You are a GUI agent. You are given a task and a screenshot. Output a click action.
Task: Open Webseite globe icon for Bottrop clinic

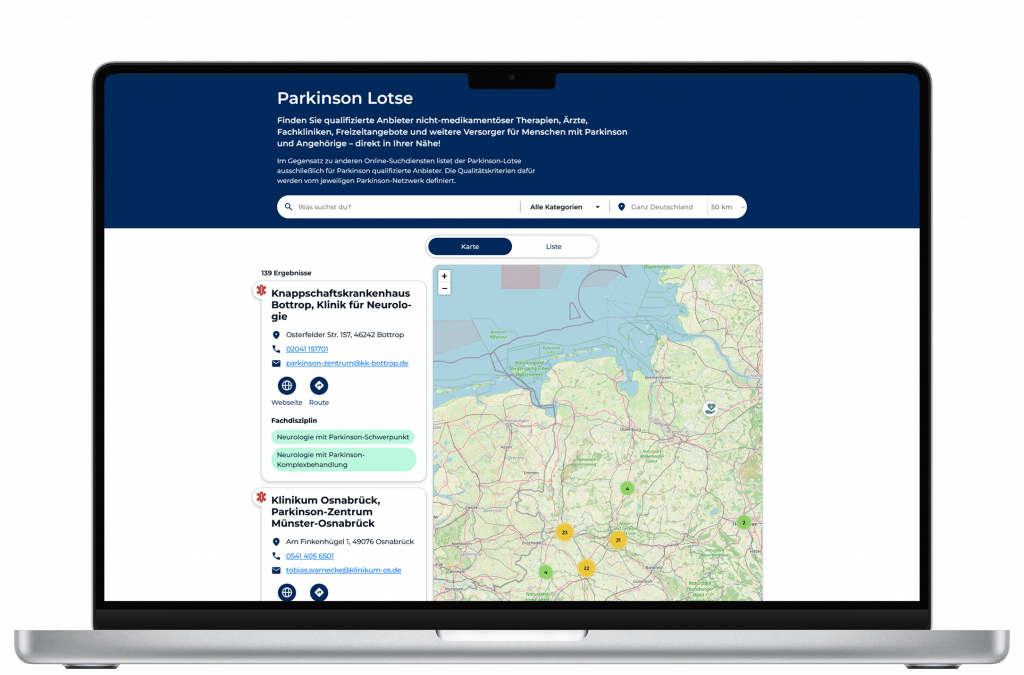[x=287, y=386]
